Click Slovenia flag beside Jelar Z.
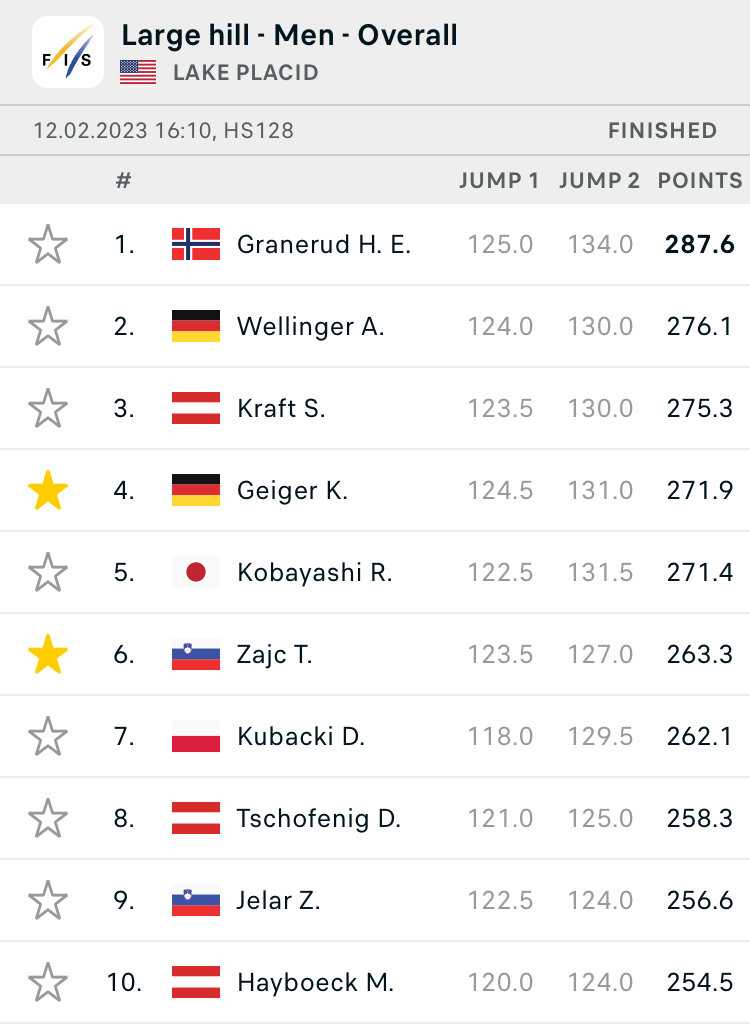Screen dimensions: 750x1028 tap(196, 900)
